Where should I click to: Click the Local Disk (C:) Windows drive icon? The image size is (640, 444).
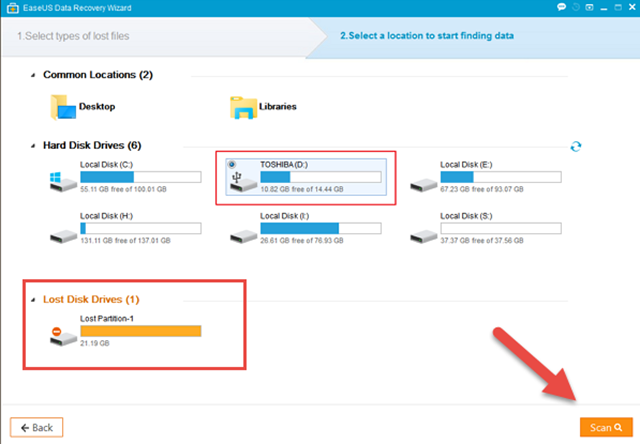(63, 182)
